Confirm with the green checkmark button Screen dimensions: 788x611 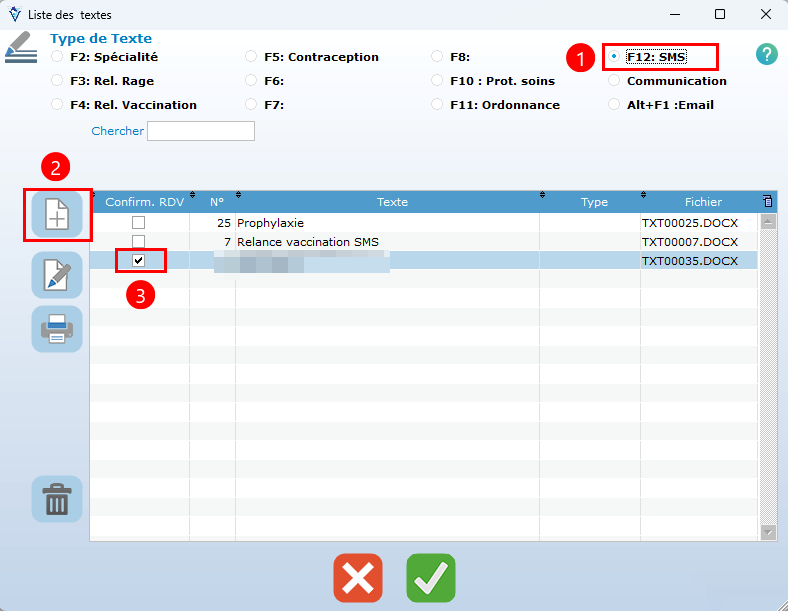click(431, 578)
